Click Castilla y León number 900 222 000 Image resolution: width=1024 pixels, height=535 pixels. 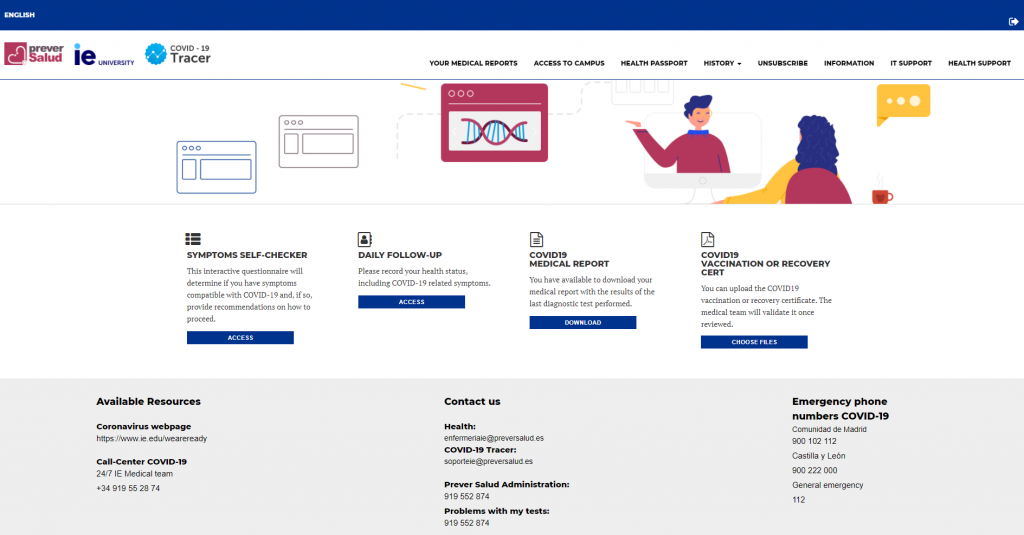tap(814, 470)
